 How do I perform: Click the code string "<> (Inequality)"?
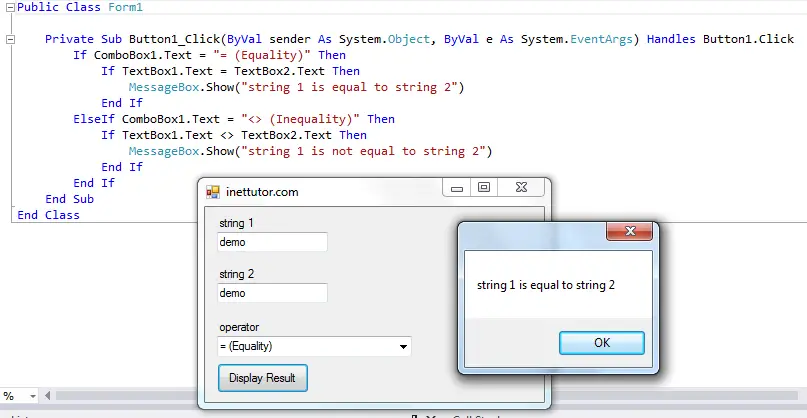[301, 119]
